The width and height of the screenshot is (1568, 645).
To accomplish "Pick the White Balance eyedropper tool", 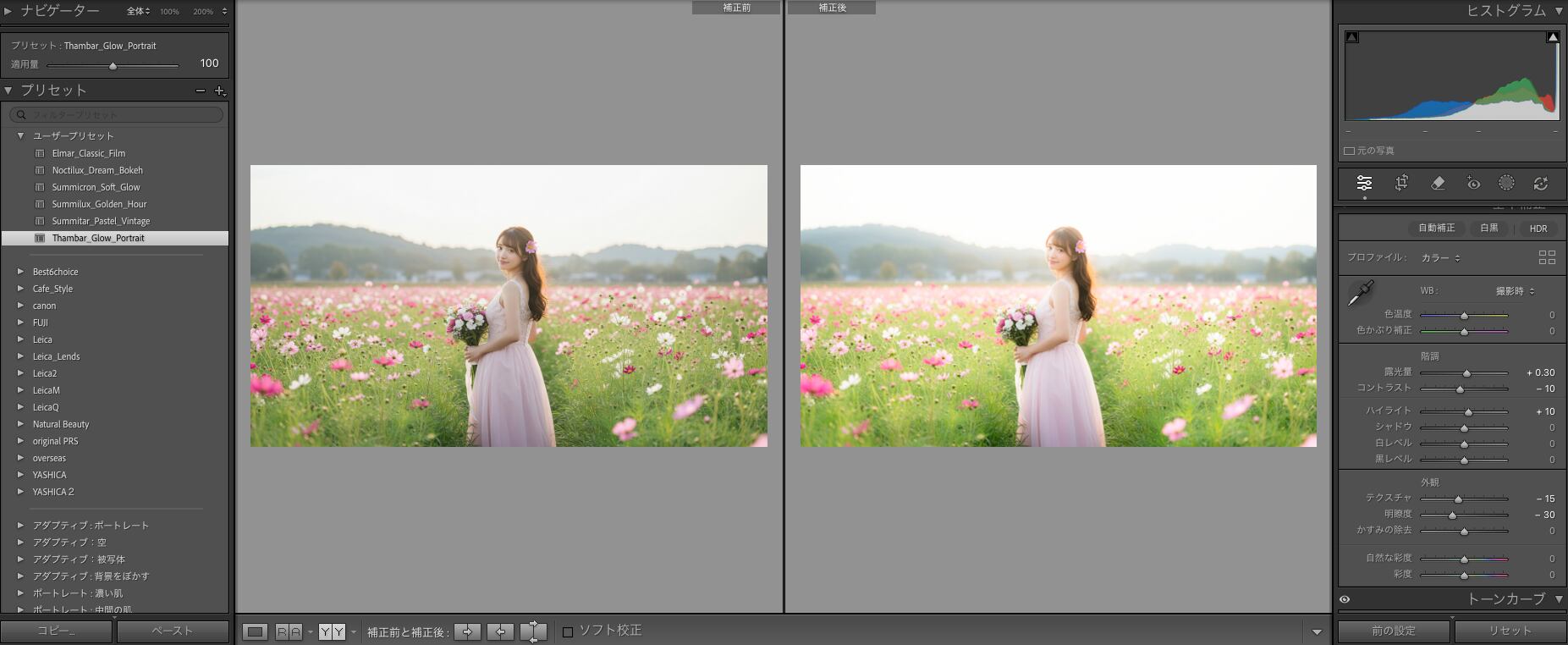I will [x=1361, y=293].
